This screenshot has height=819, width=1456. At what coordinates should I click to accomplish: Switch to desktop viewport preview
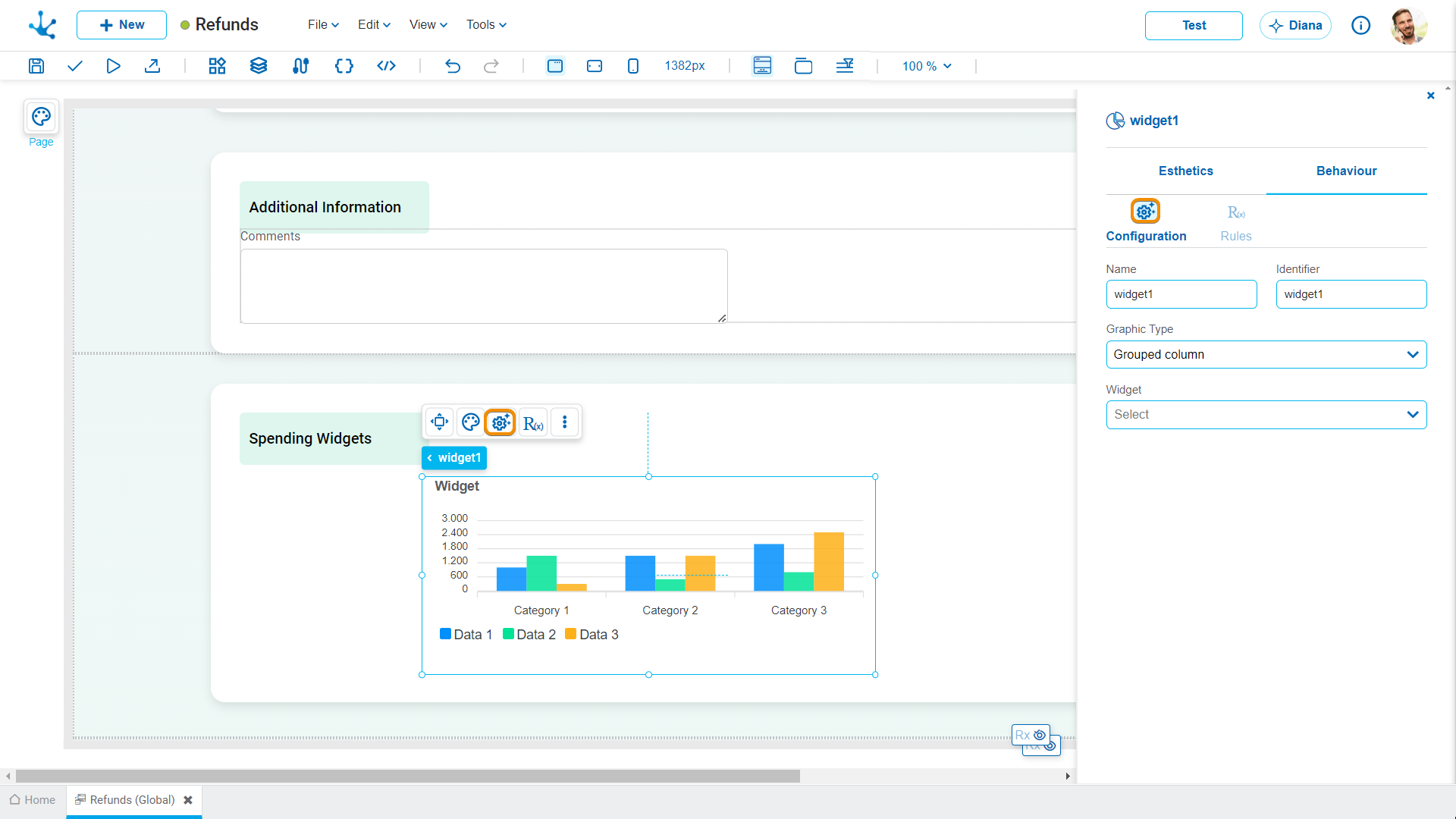coord(555,66)
